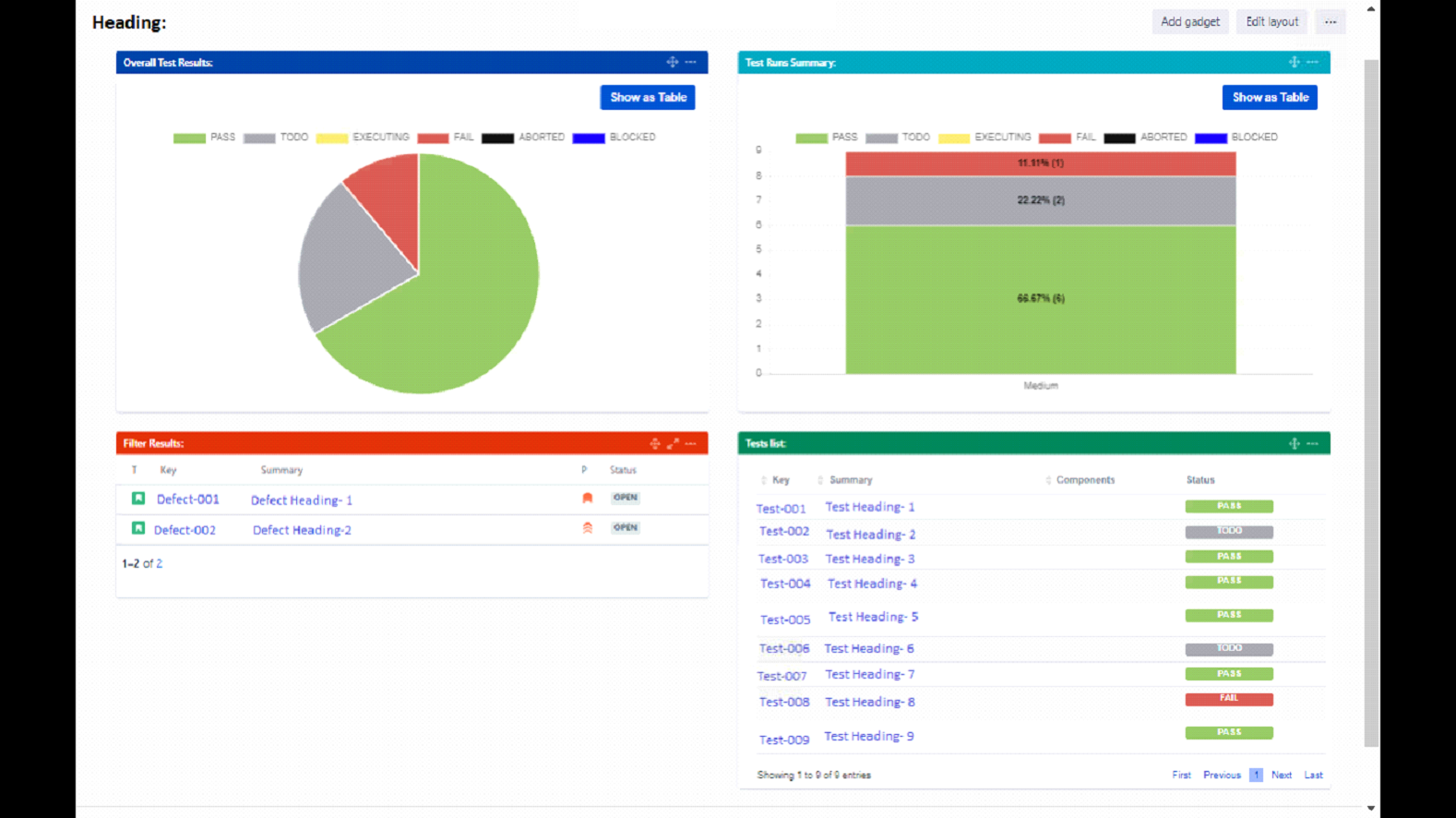This screenshot has height=818, width=1456.
Task: Click move handle on Tests list gadget
Action: [x=1294, y=444]
